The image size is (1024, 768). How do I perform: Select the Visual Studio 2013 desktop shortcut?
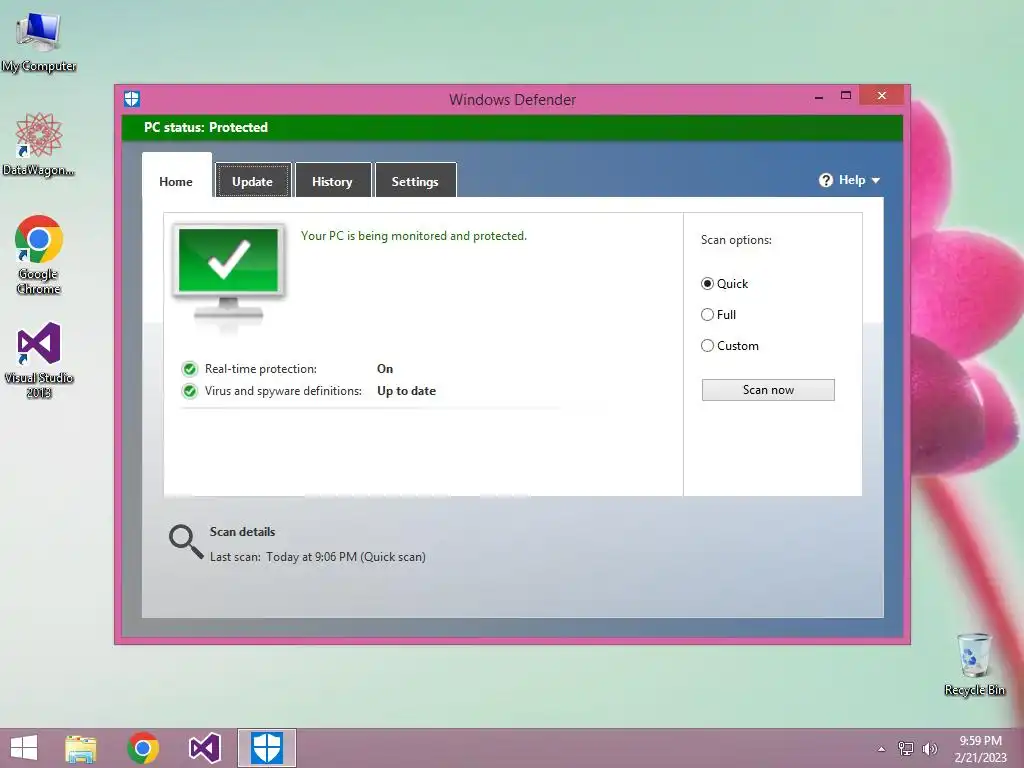(x=39, y=360)
